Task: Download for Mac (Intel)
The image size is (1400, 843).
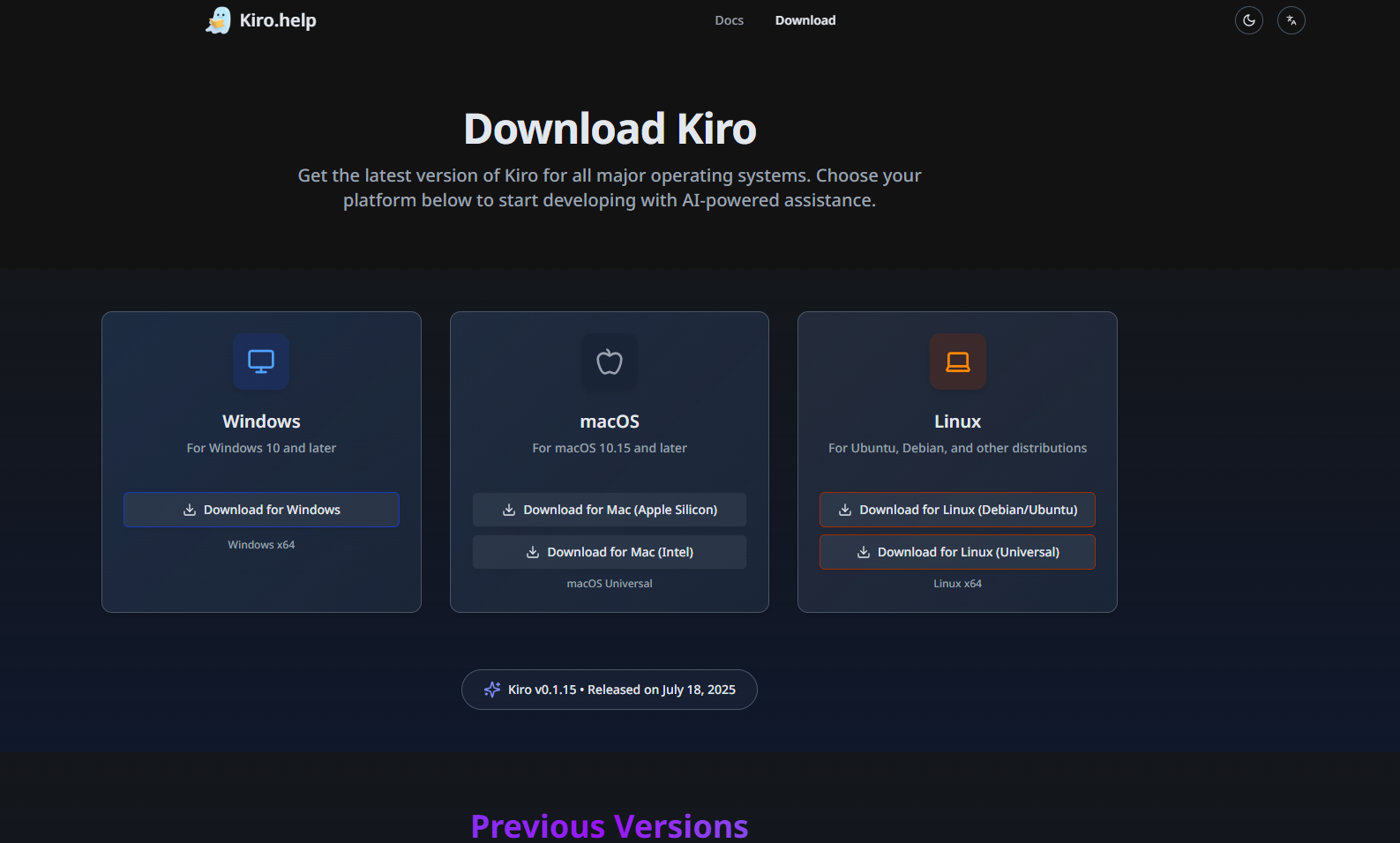Action: click(x=610, y=552)
